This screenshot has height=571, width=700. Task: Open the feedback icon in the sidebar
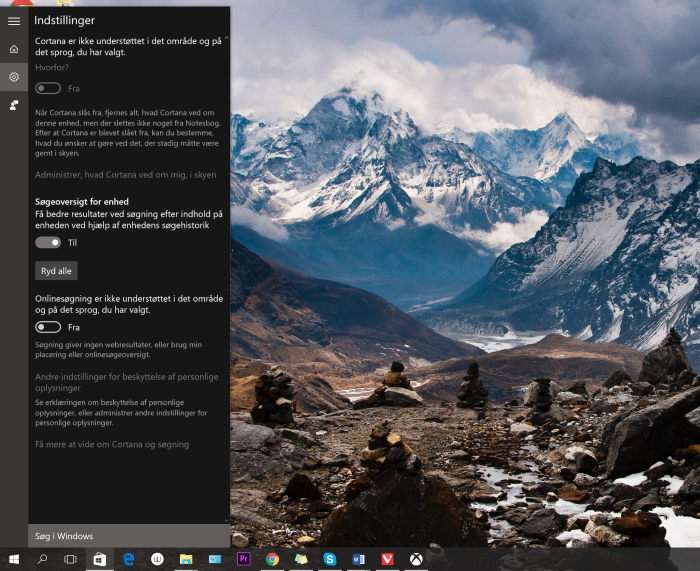14,105
